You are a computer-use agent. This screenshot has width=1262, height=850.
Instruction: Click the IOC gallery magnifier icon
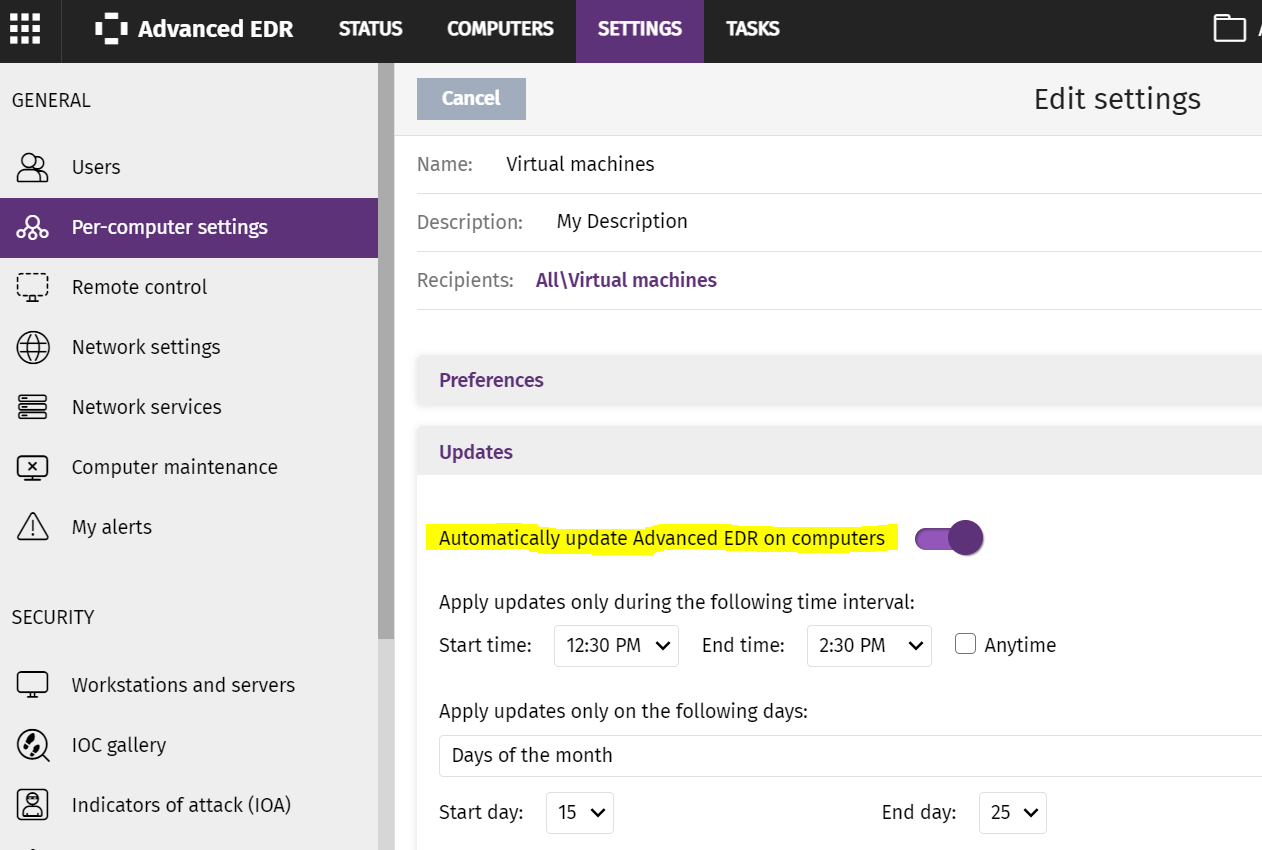(33, 745)
